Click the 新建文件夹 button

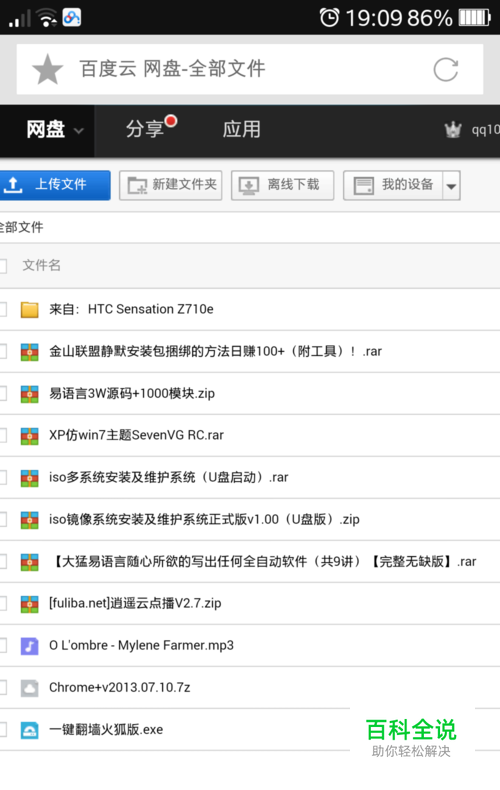(x=171, y=185)
